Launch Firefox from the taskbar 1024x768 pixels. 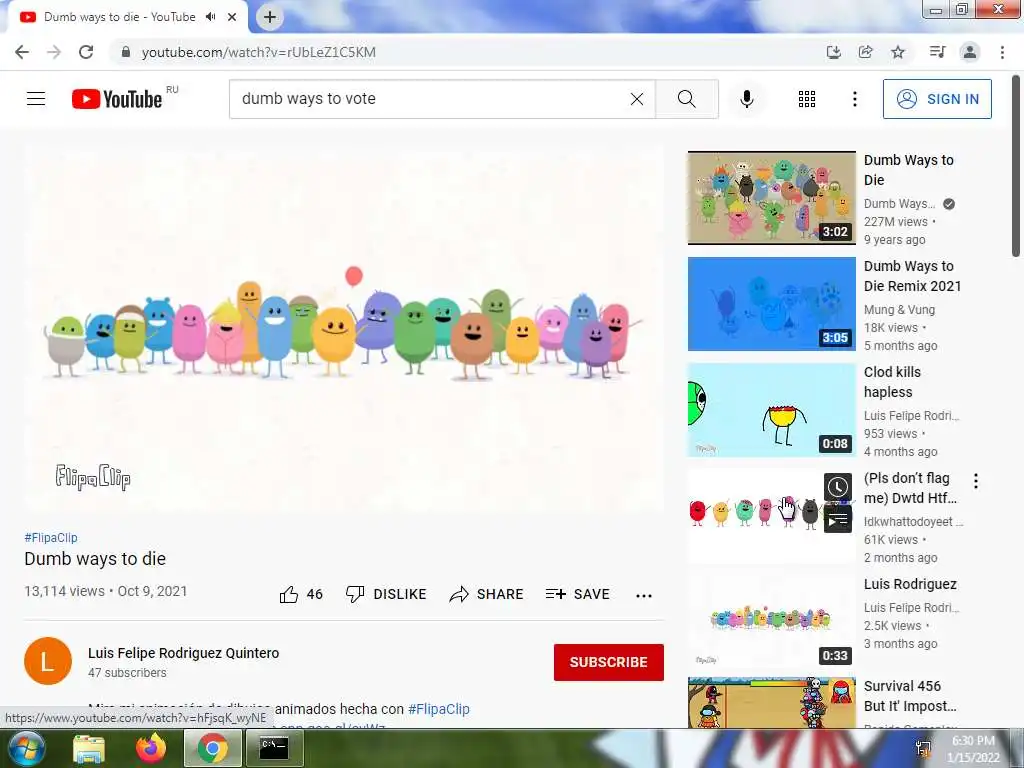tap(151, 748)
